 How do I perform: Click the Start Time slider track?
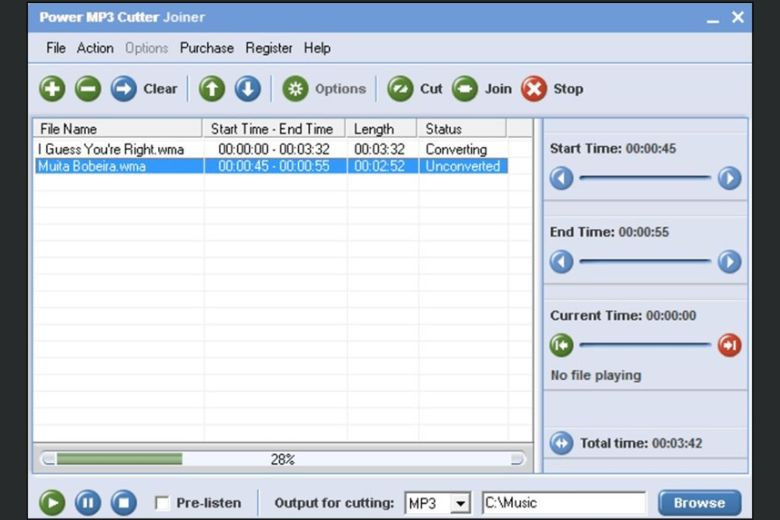(646, 177)
